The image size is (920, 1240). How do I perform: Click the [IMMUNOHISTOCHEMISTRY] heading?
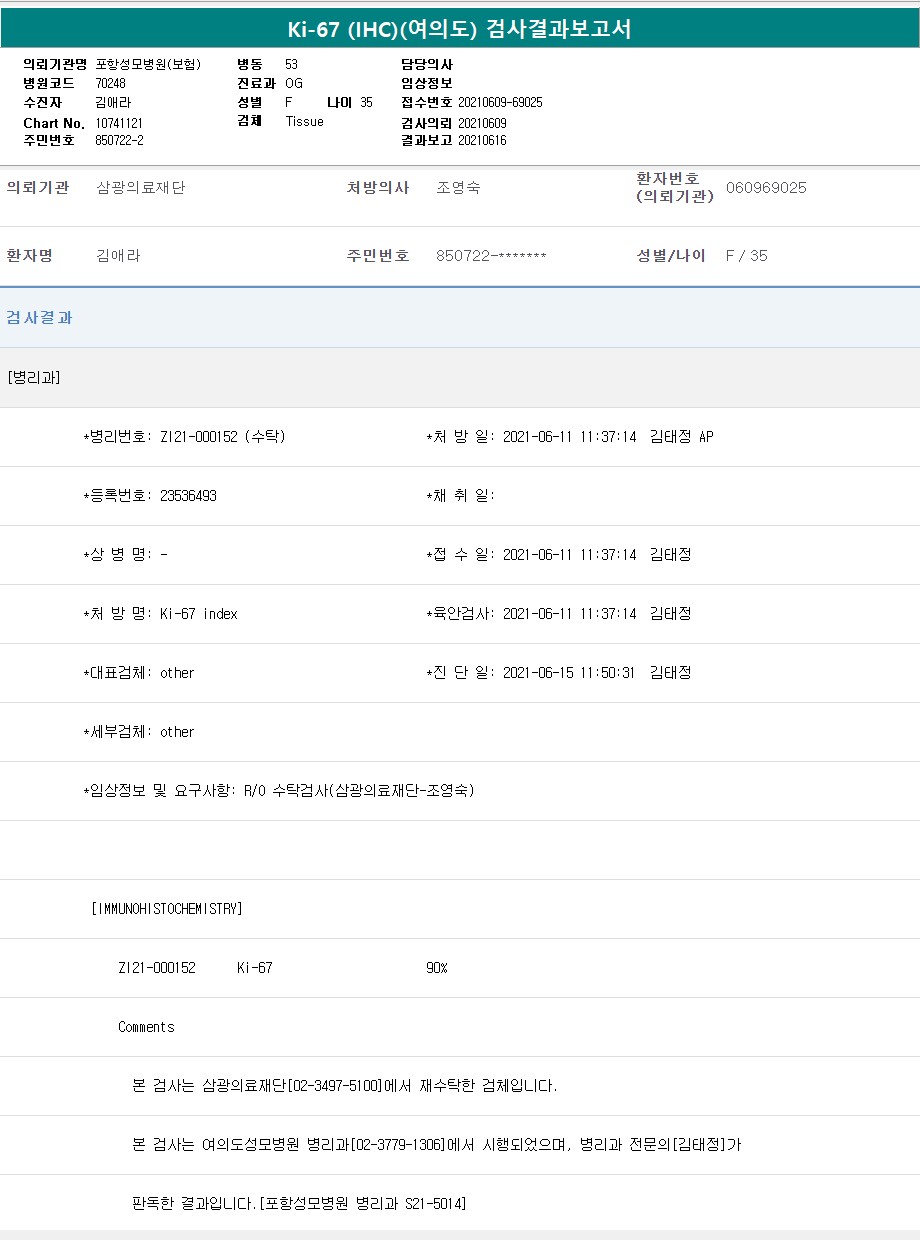pos(167,909)
